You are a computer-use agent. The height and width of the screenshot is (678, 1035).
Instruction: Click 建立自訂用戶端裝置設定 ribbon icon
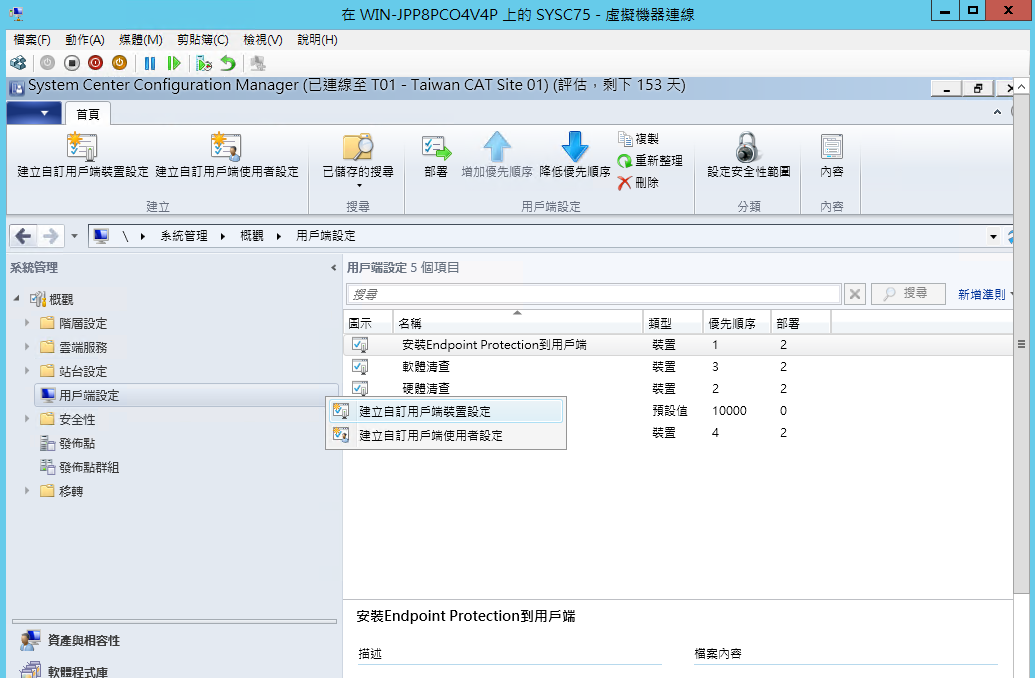tap(83, 147)
